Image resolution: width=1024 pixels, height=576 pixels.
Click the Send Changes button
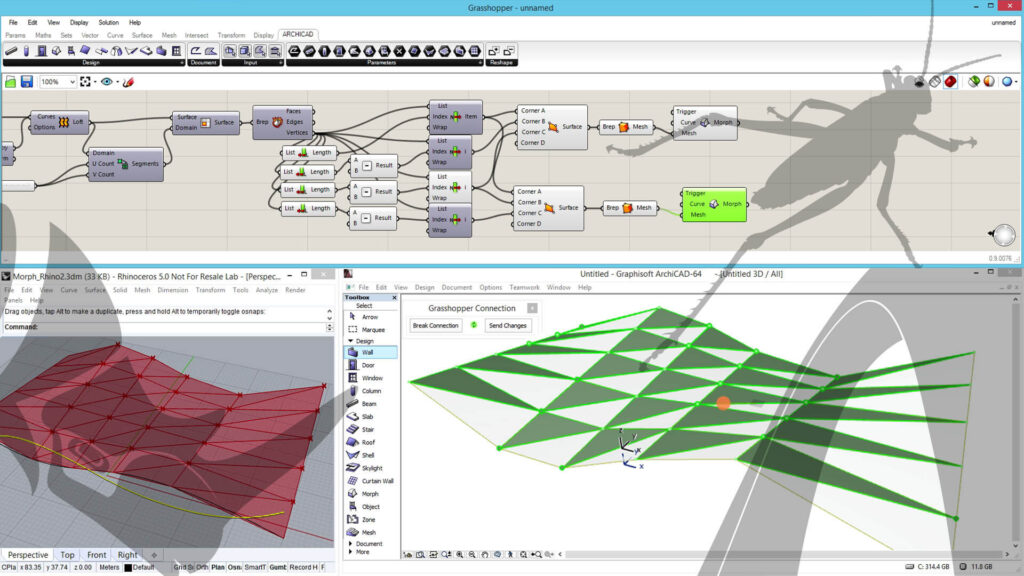click(507, 325)
